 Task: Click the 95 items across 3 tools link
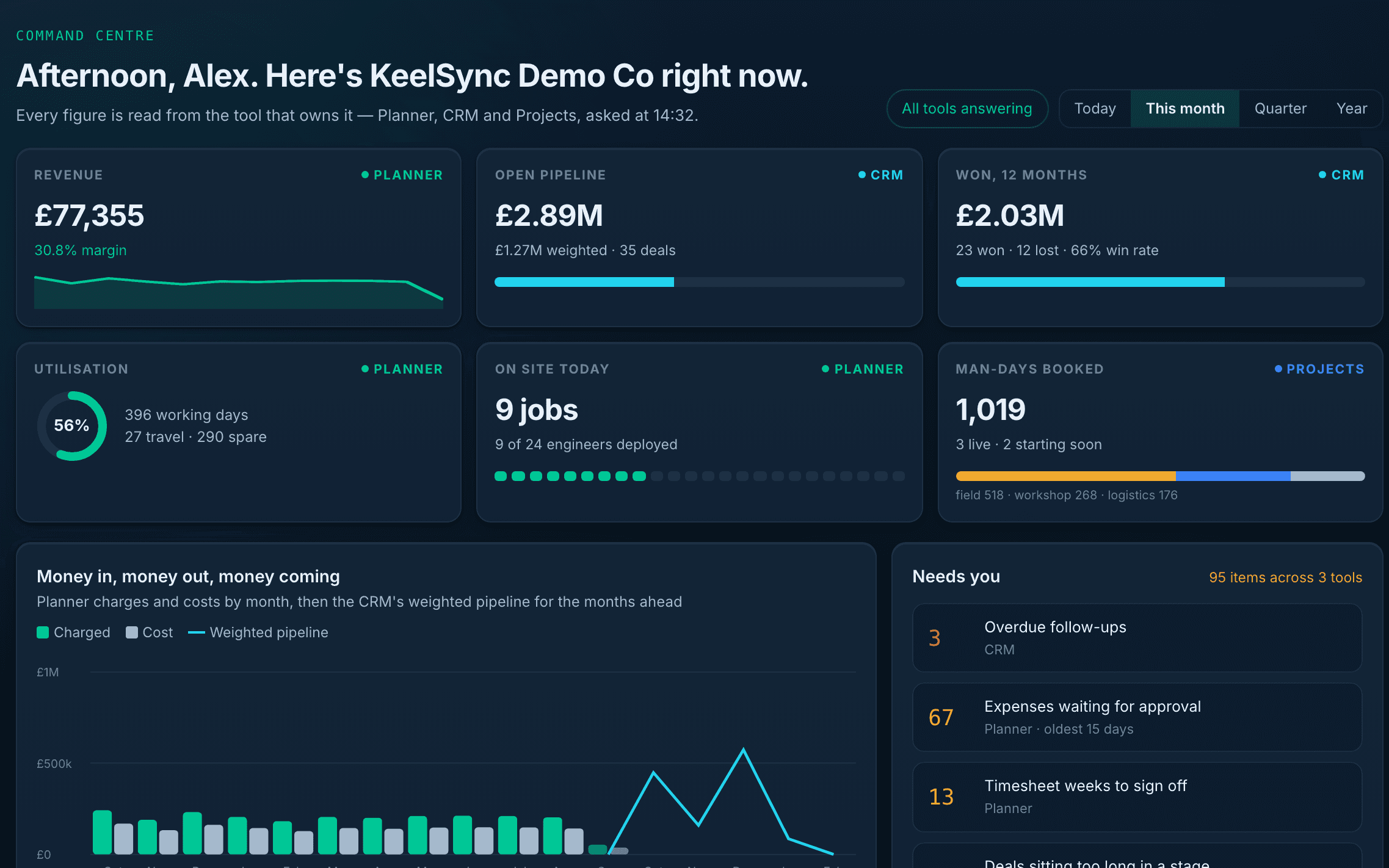[x=1285, y=577]
